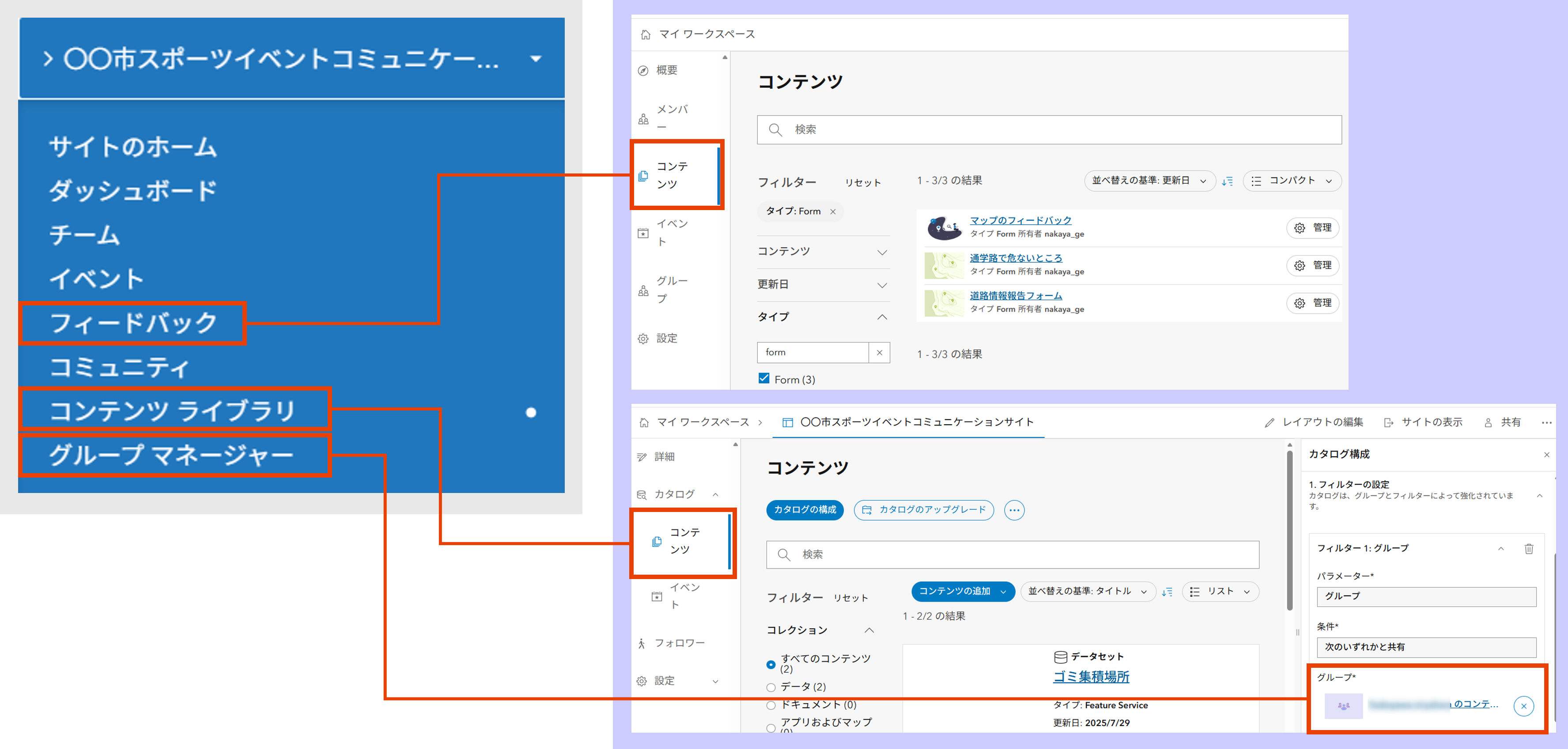Image resolution: width=1568 pixels, height=749 pixels.
Task: Open the three-dot menu beside カタログのアップグレード
Action: pyautogui.click(x=1014, y=510)
